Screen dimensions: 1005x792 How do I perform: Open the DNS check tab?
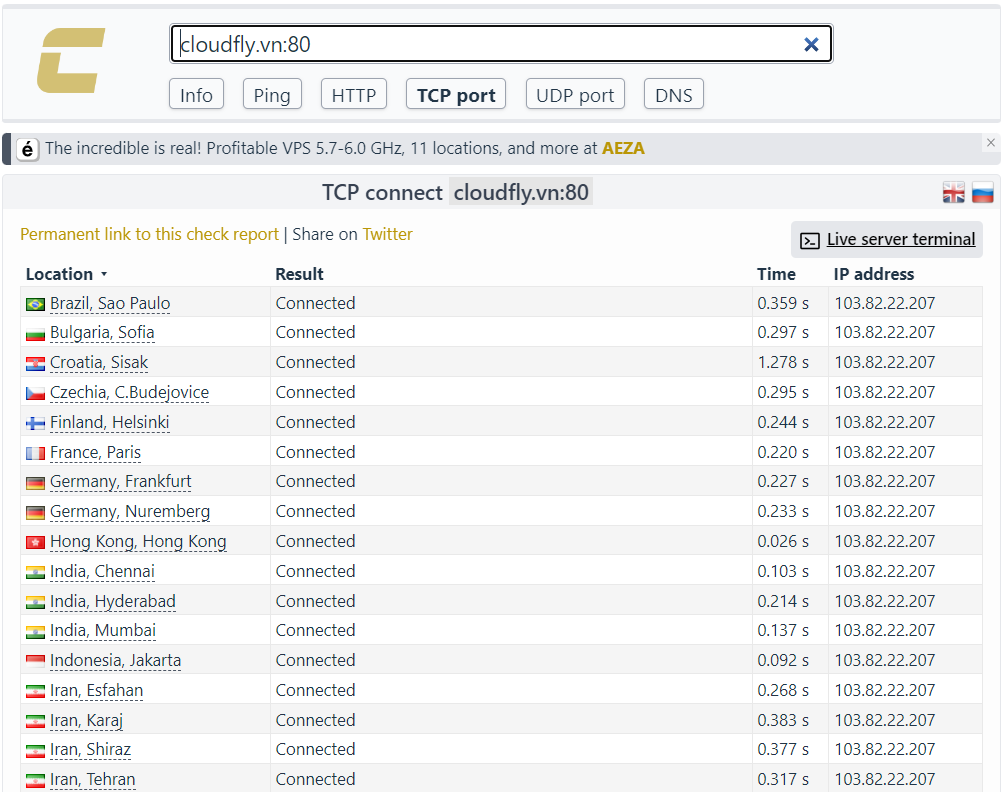pos(674,94)
